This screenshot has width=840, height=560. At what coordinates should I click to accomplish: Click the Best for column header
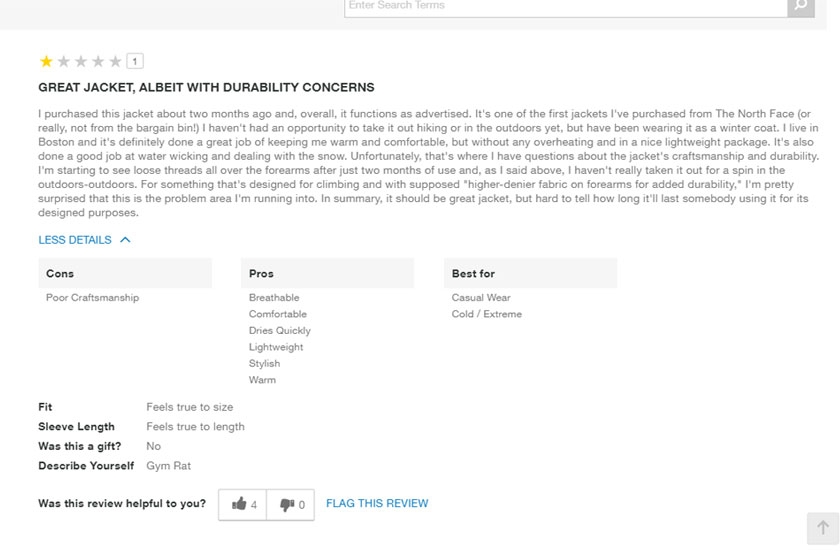pyautogui.click(x=473, y=273)
